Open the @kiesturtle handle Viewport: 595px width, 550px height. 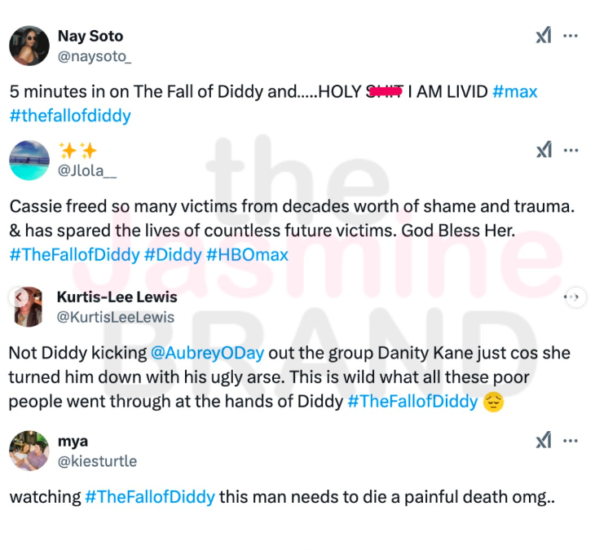coord(97,461)
